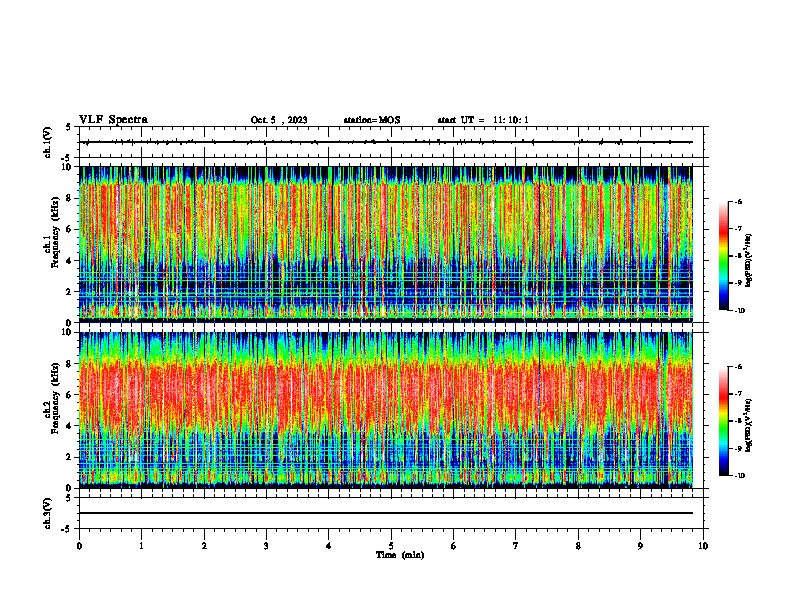Click the ch.1 voltage waveform trace

tap(386, 142)
